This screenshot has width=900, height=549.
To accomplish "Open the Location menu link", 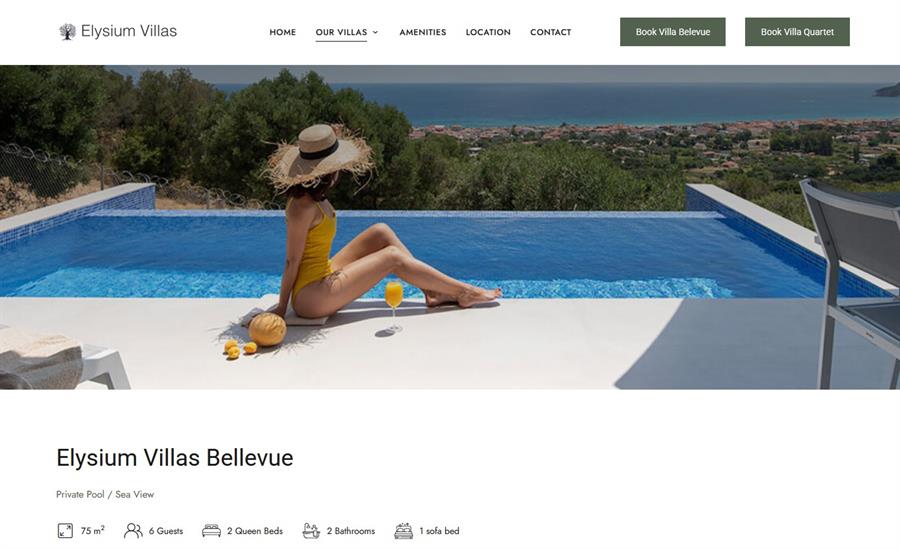I will click(x=488, y=32).
